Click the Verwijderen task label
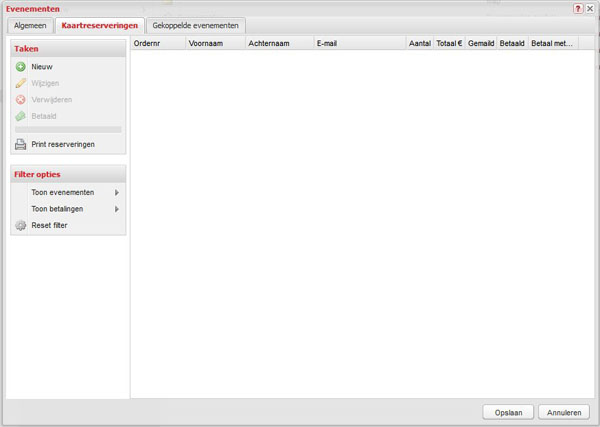Screen dimensions: 600x427 [52, 100]
